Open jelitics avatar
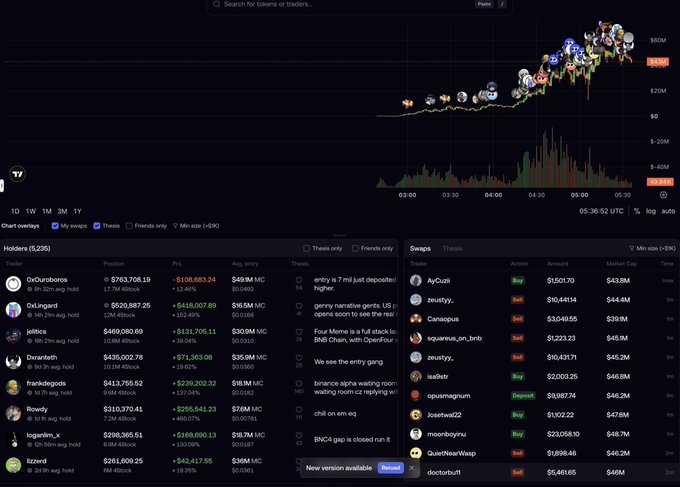 coord(13,336)
